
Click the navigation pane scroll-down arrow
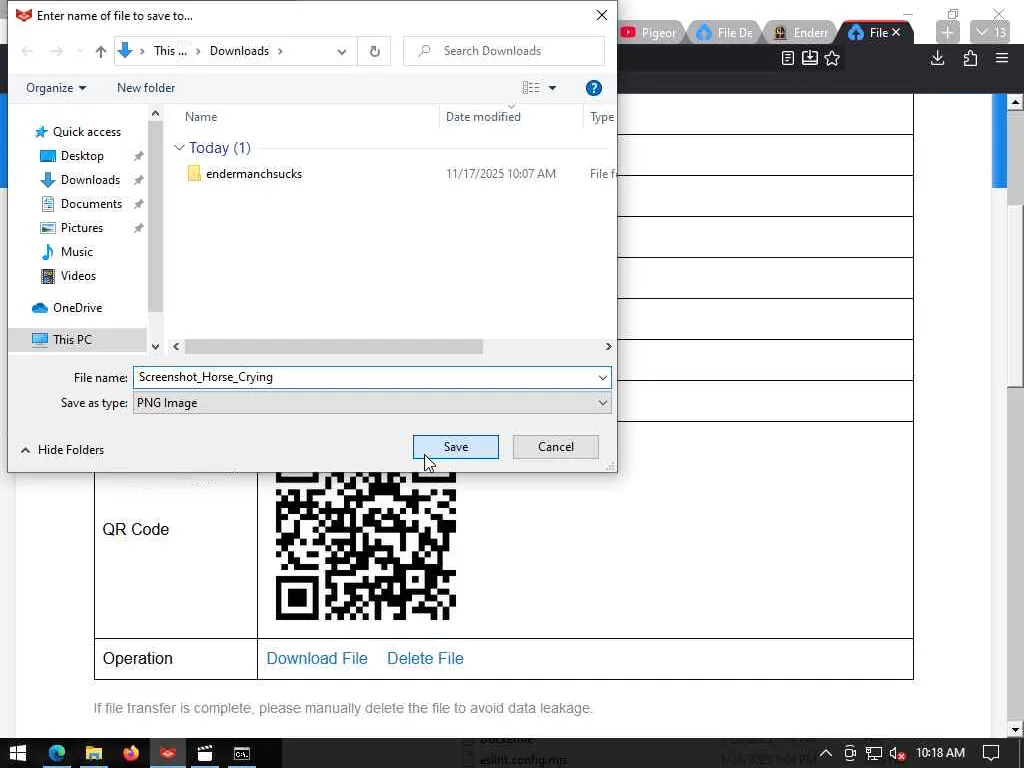(x=155, y=347)
